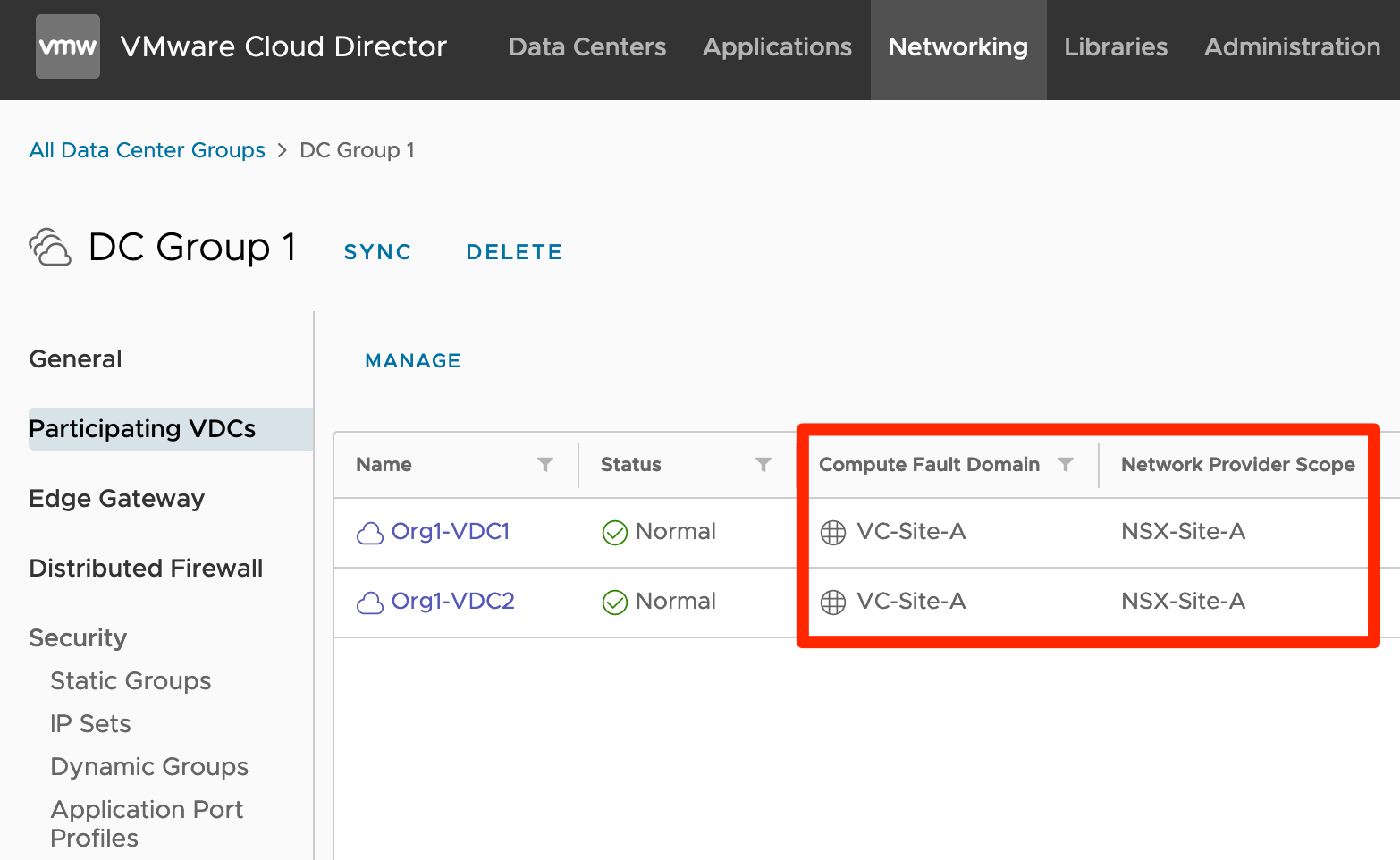Click the cloud icon beside Org1-VDC1
1400x860 pixels.
370,533
